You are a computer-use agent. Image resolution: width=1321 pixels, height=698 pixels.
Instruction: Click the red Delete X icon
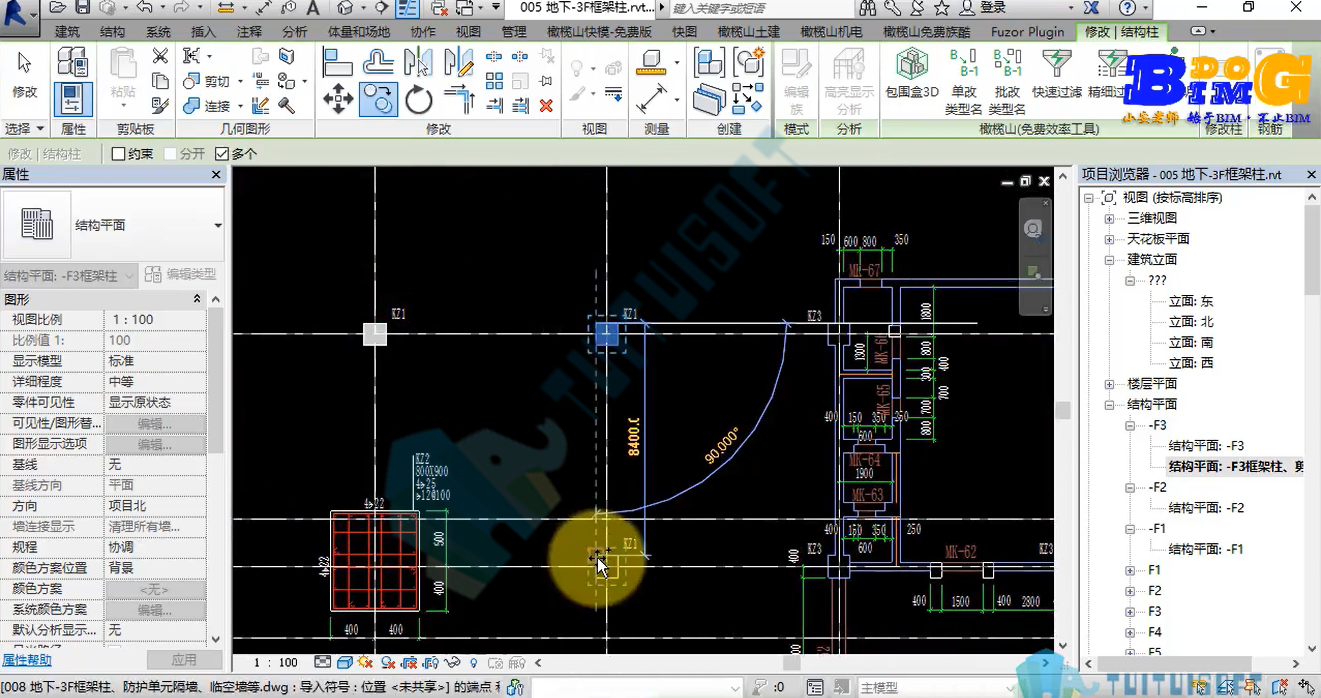point(546,105)
